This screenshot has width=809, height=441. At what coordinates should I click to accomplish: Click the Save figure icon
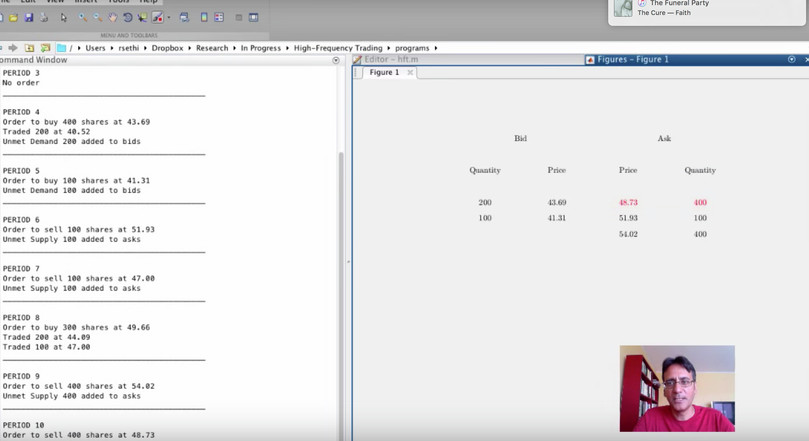pos(28,18)
